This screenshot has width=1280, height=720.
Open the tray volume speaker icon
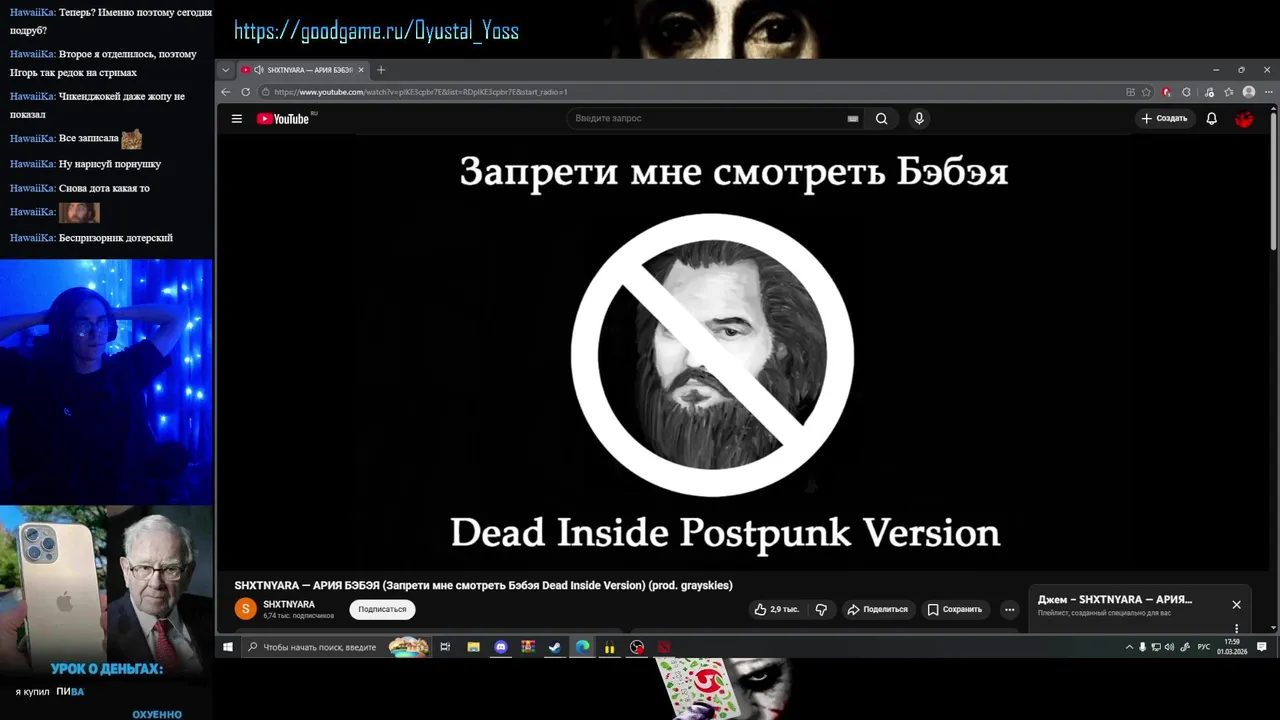click(x=1170, y=647)
